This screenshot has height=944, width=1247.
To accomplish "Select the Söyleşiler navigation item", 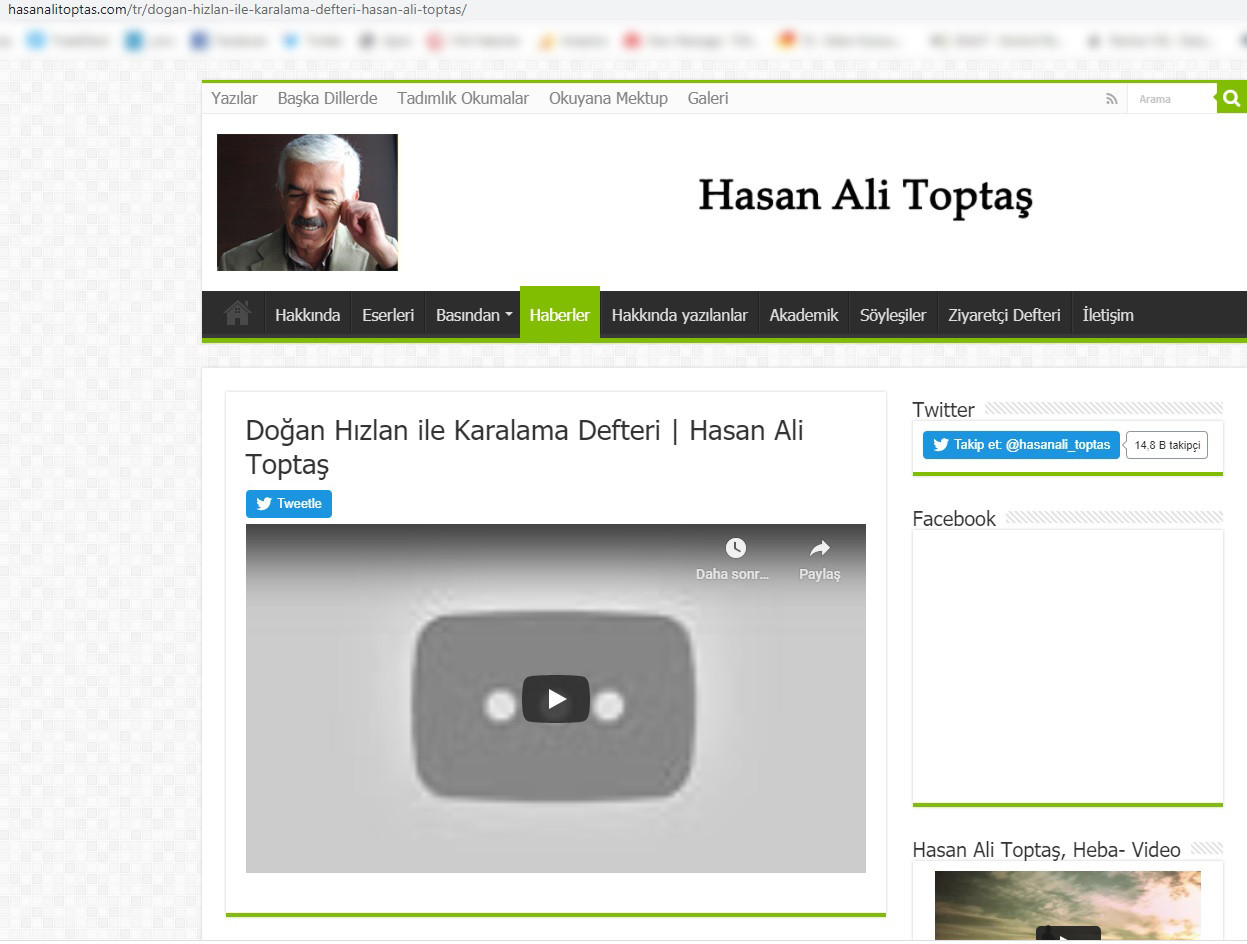I will point(893,313).
